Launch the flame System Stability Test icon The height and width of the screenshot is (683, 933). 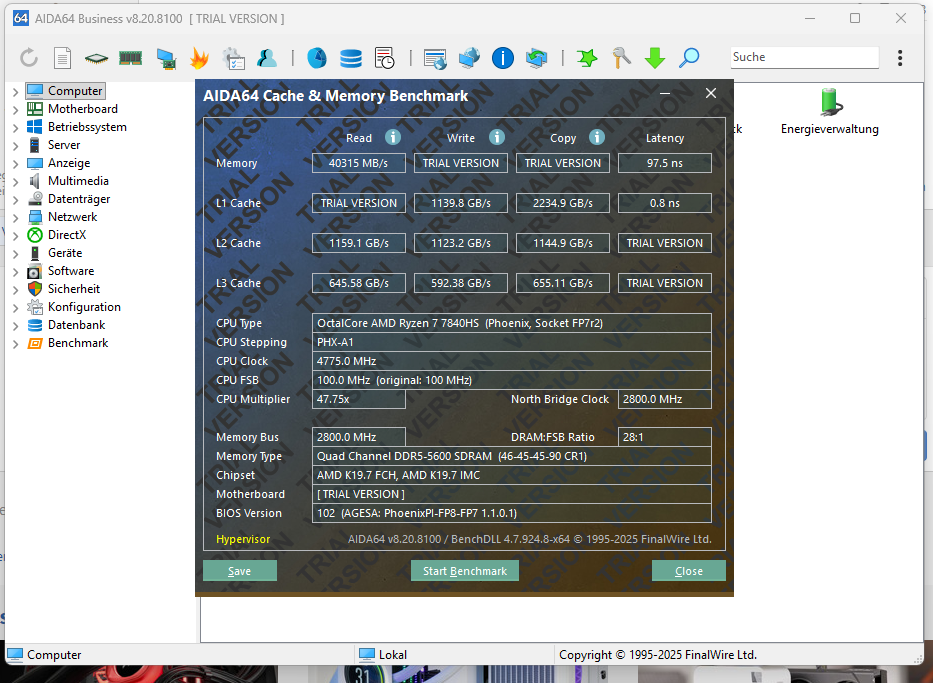[x=199, y=58]
